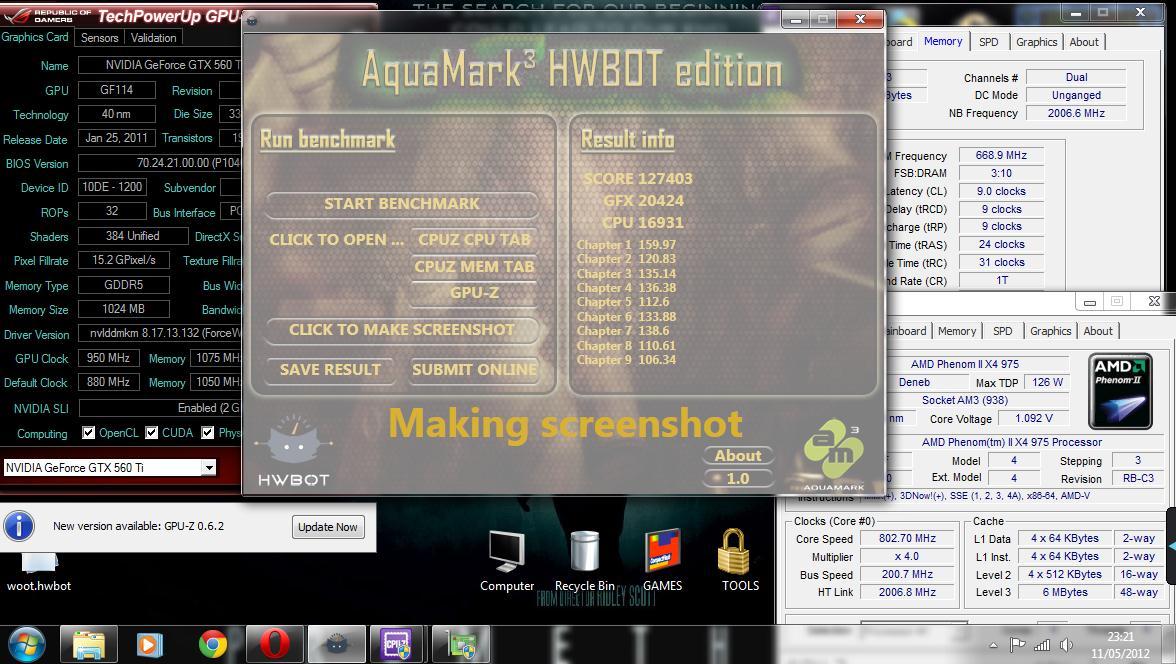Click the GPU Clock 950 MHz field
The width and height of the screenshot is (1176, 664).
tap(109, 358)
